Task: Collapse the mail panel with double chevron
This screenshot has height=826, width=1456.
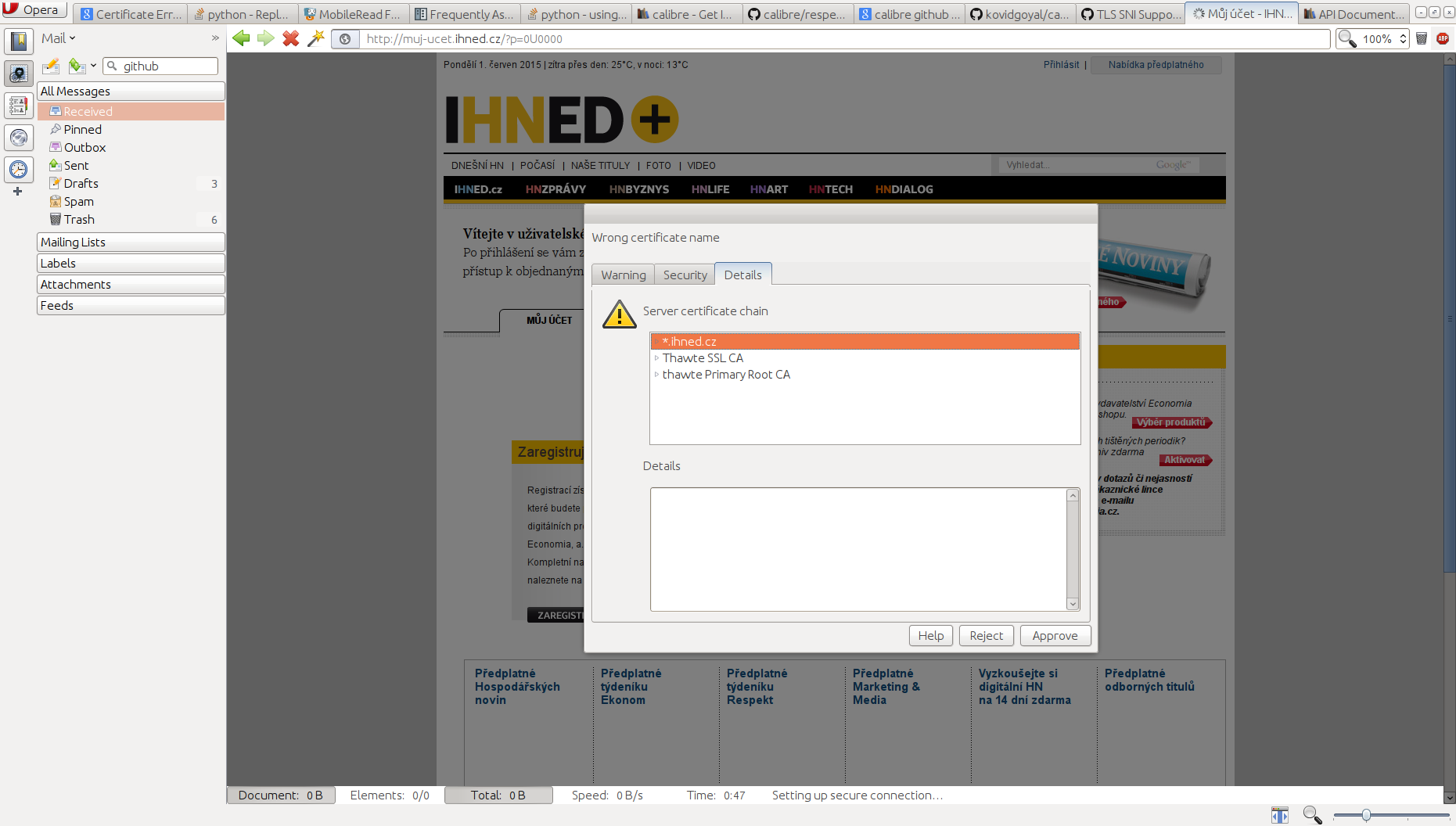Action: tap(215, 38)
